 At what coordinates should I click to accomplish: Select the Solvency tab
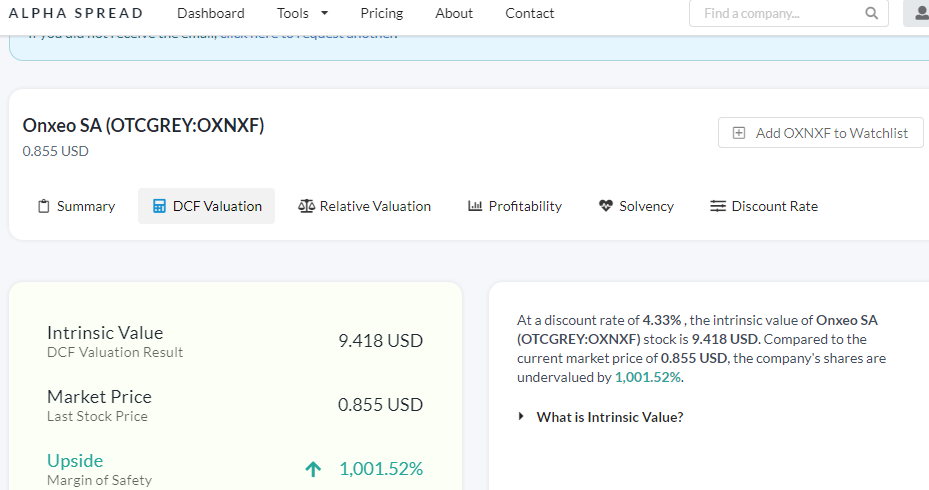tap(646, 206)
